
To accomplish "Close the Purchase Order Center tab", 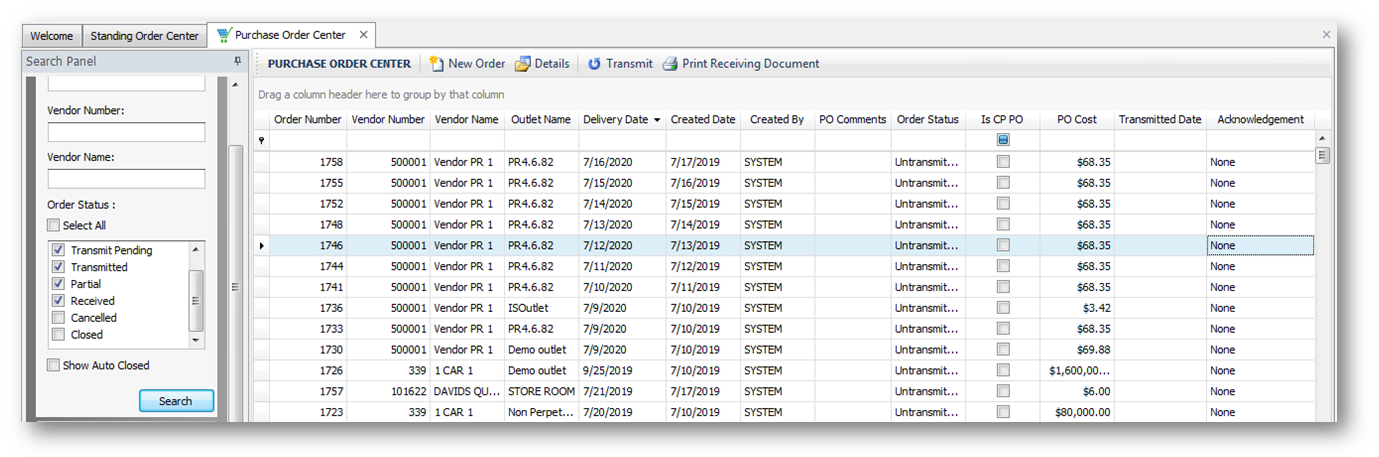I will (364, 35).
